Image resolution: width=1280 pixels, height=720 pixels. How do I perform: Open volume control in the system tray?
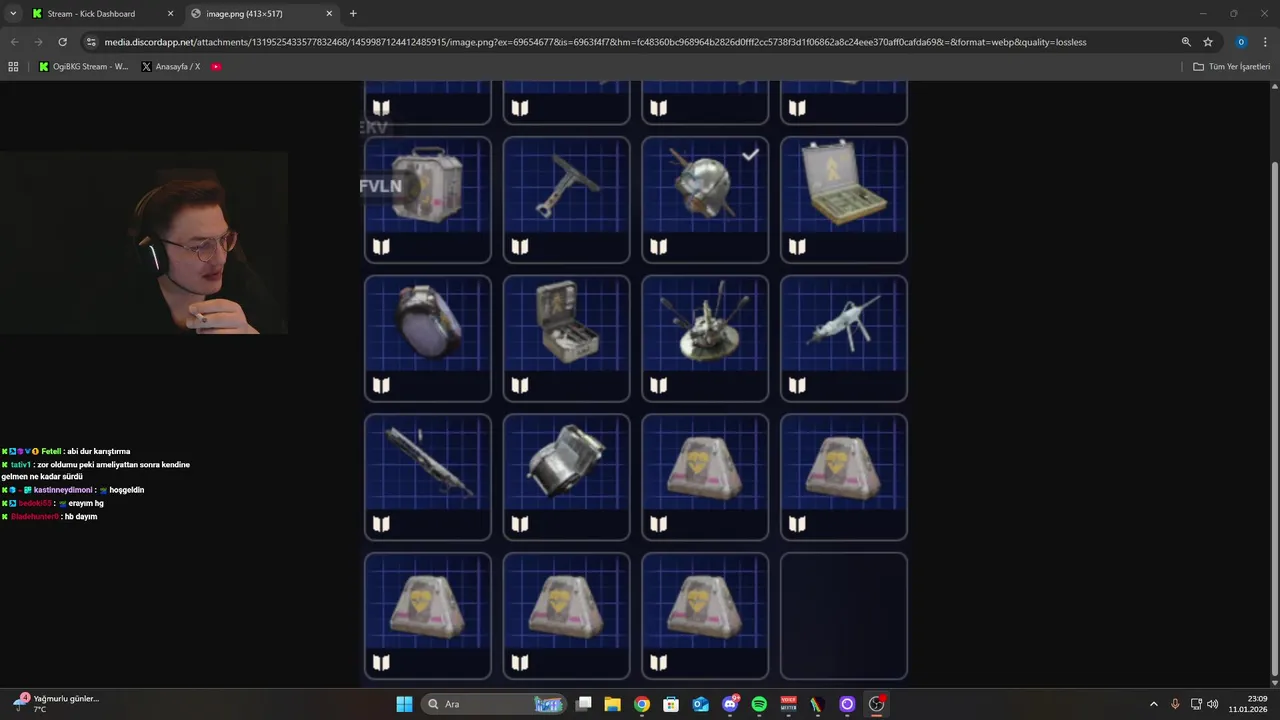tap(1213, 704)
